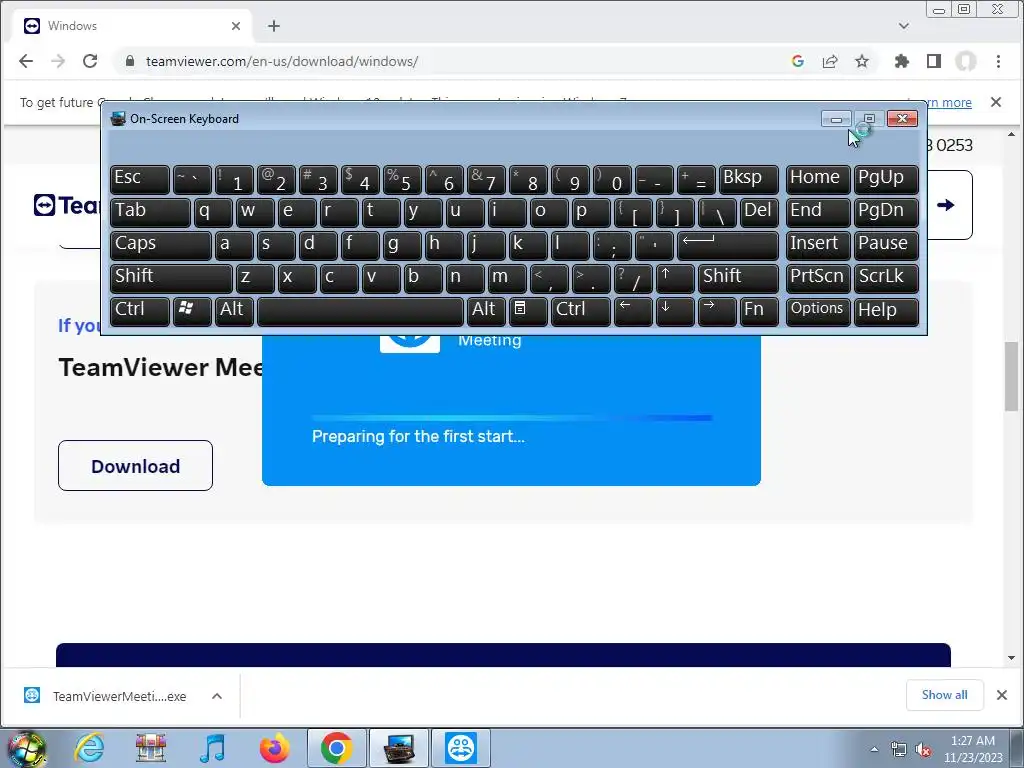Click the right arrow key on the keyboard
This screenshot has width=1024, height=768.
(x=716, y=311)
